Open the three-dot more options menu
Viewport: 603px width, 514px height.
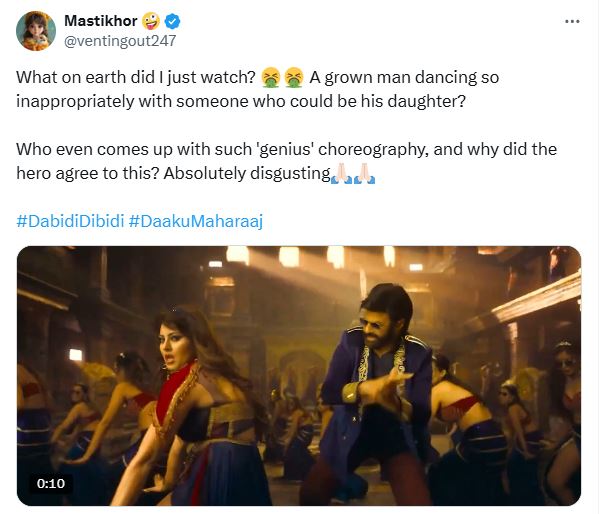click(x=571, y=21)
